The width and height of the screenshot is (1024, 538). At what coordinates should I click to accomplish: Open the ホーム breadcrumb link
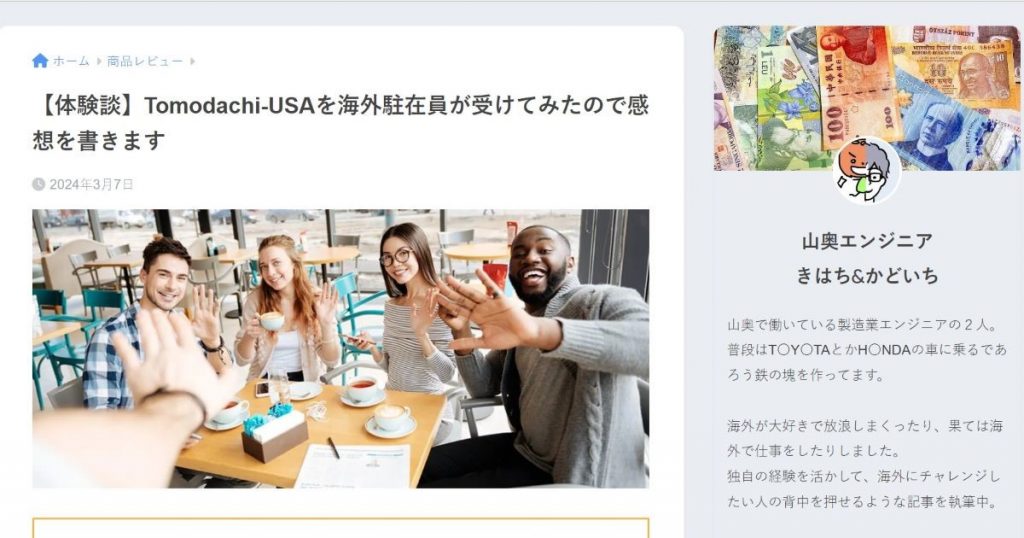coord(71,61)
